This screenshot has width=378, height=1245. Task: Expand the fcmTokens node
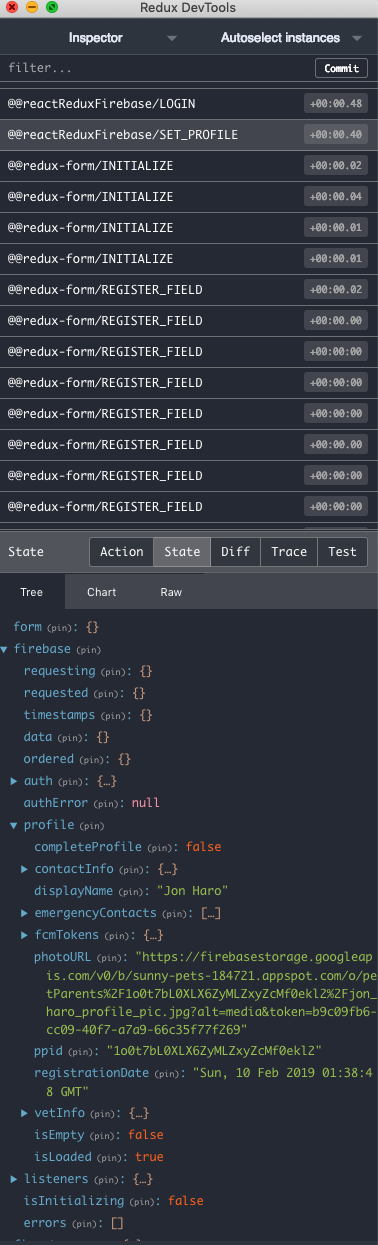click(x=25, y=935)
